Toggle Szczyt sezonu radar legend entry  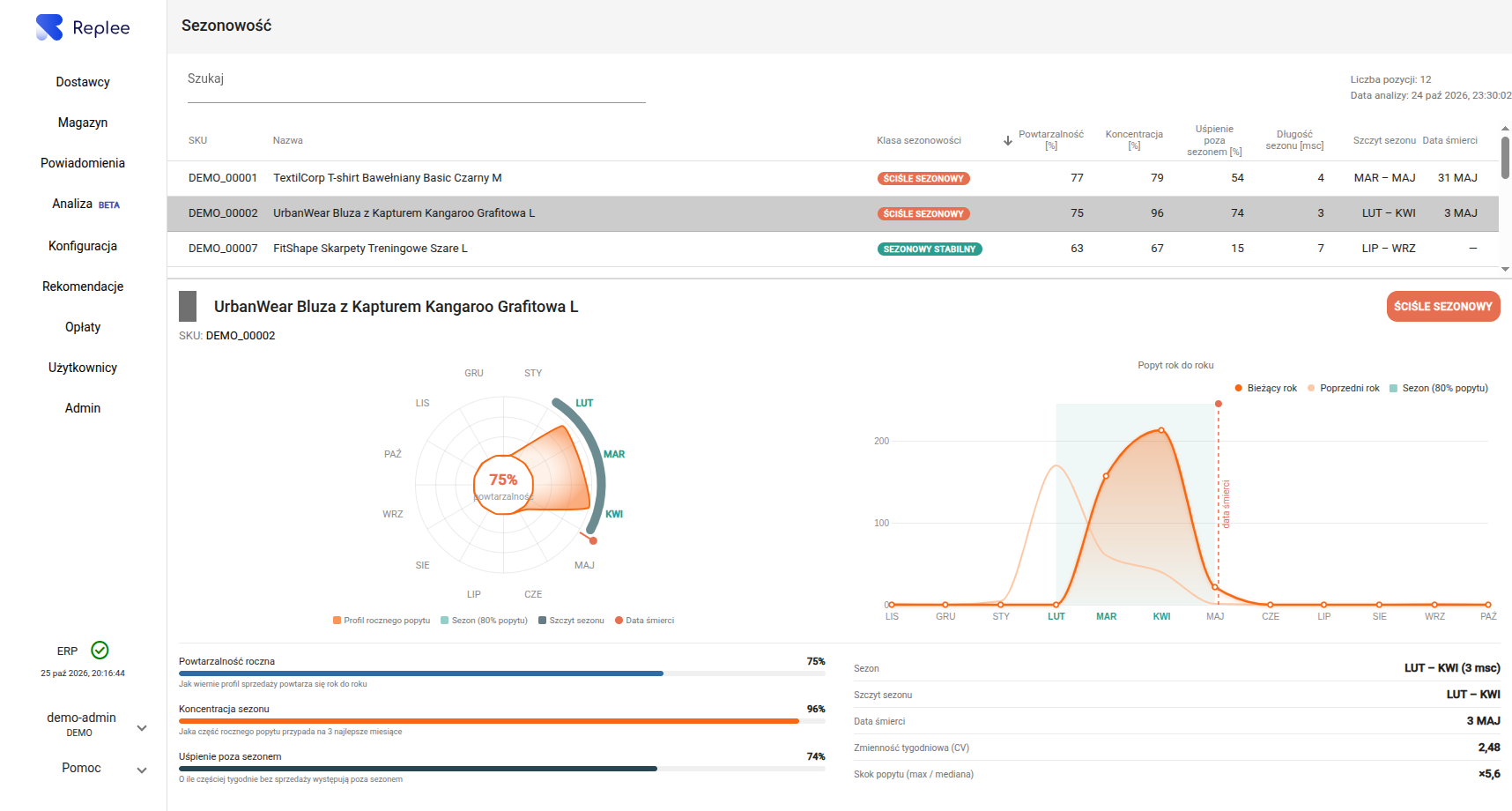coord(571,621)
